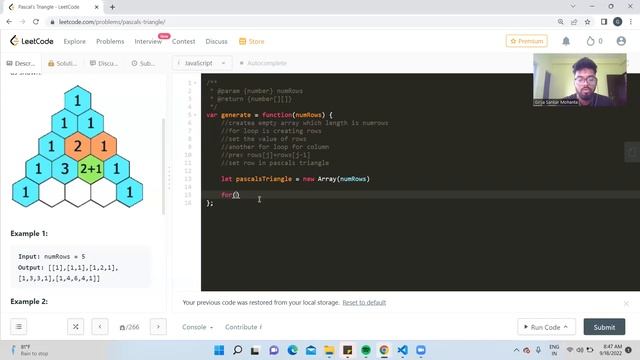
Task: Close the Pascal's Triangle browser tab
Action: tap(97, 7)
